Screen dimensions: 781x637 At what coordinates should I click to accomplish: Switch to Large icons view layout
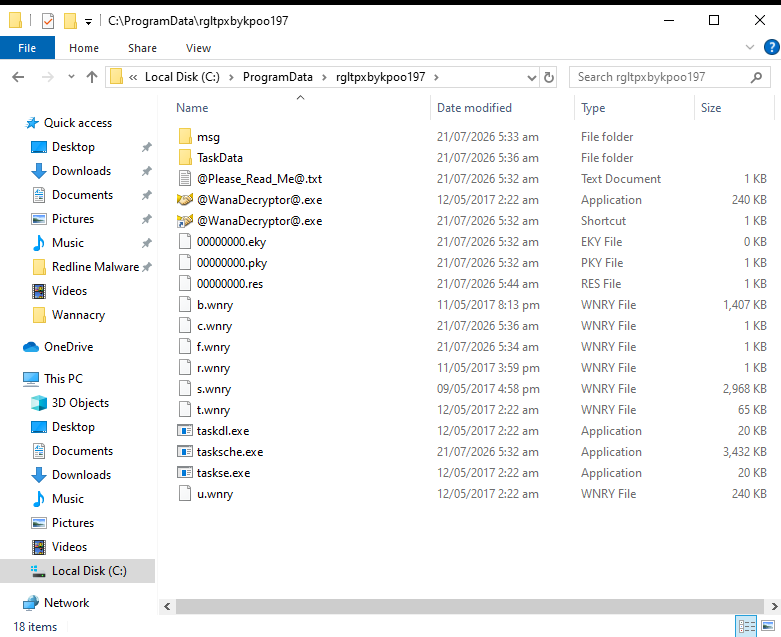click(768, 626)
